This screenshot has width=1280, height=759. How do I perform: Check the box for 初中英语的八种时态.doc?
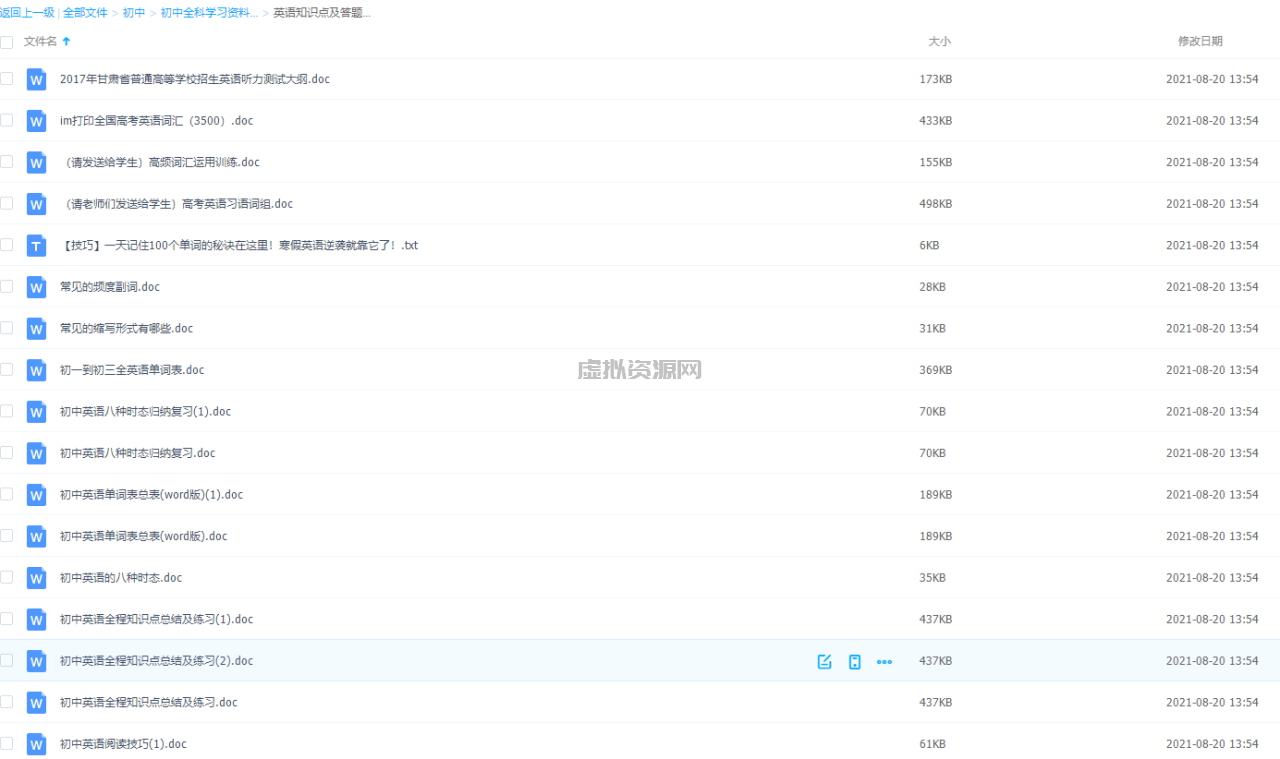coord(6,577)
